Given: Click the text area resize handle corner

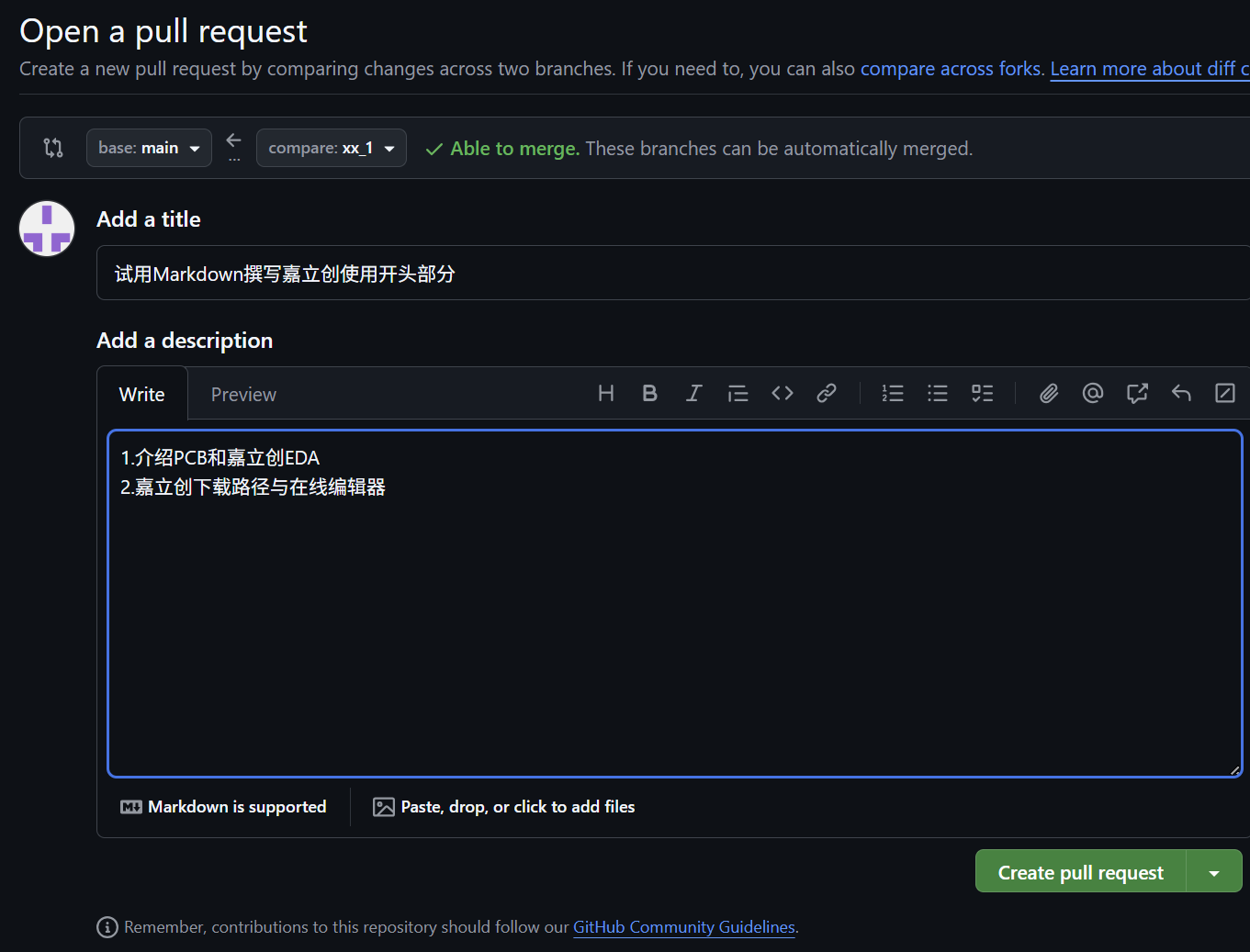Looking at the screenshot, I should (1235, 770).
